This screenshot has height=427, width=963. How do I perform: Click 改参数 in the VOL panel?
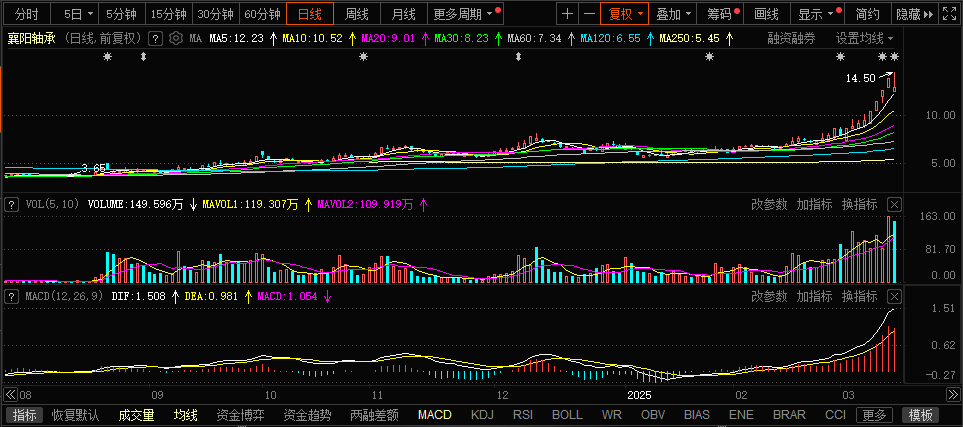769,204
